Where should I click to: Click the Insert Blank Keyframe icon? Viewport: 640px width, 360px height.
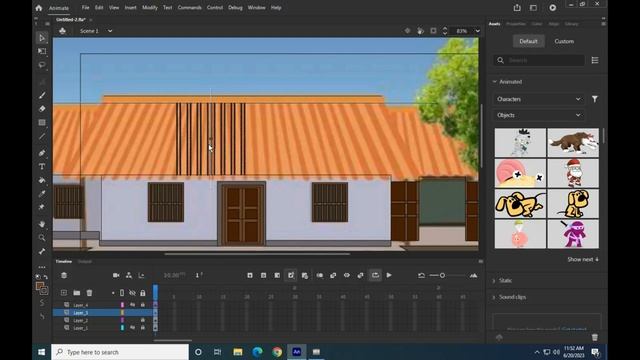coord(264,276)
